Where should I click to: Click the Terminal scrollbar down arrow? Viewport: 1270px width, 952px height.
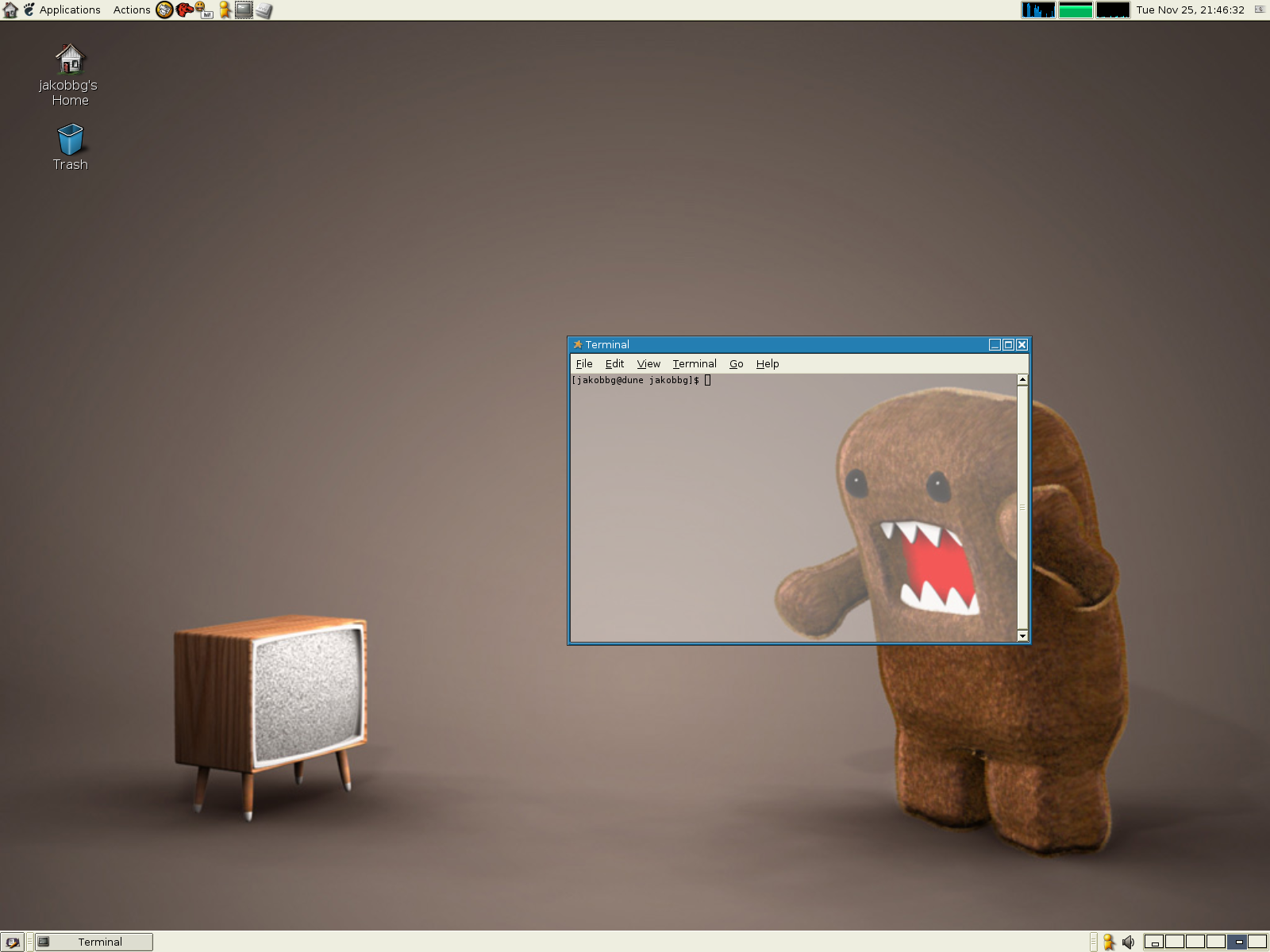click(1022, 636)
